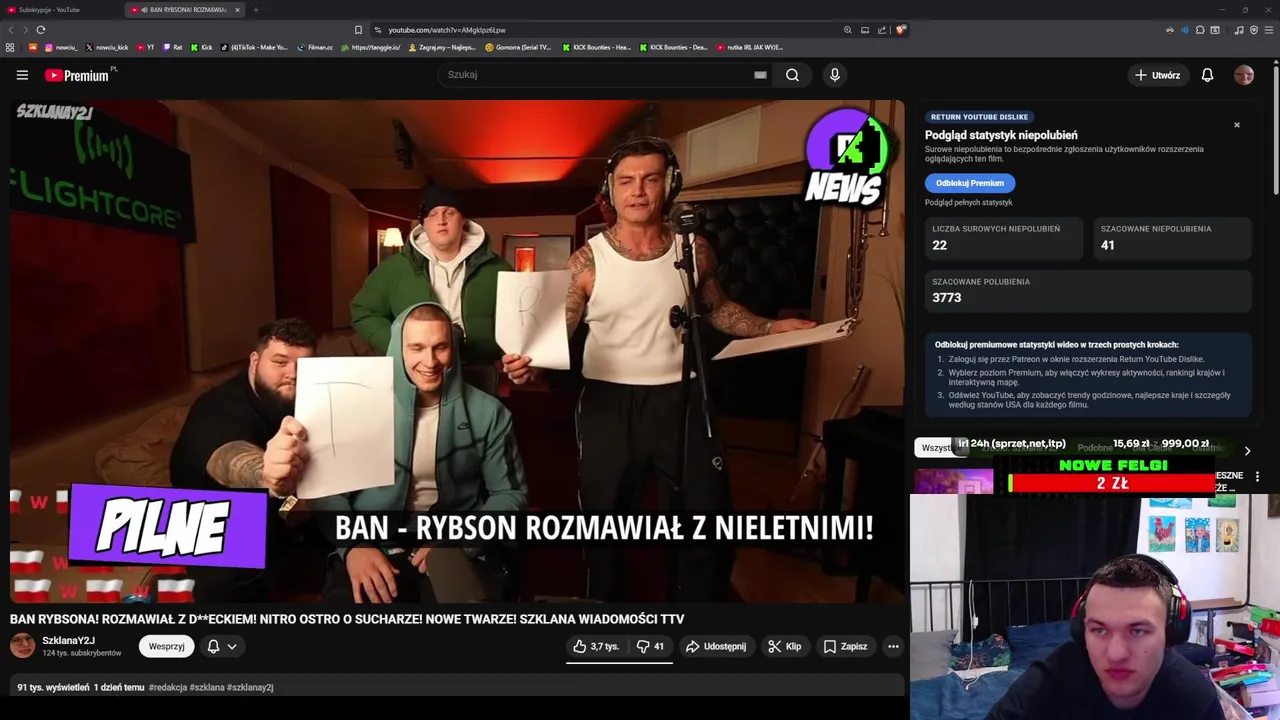
Task: Open the first recommended video thumbnail
Action: (953, 481)
